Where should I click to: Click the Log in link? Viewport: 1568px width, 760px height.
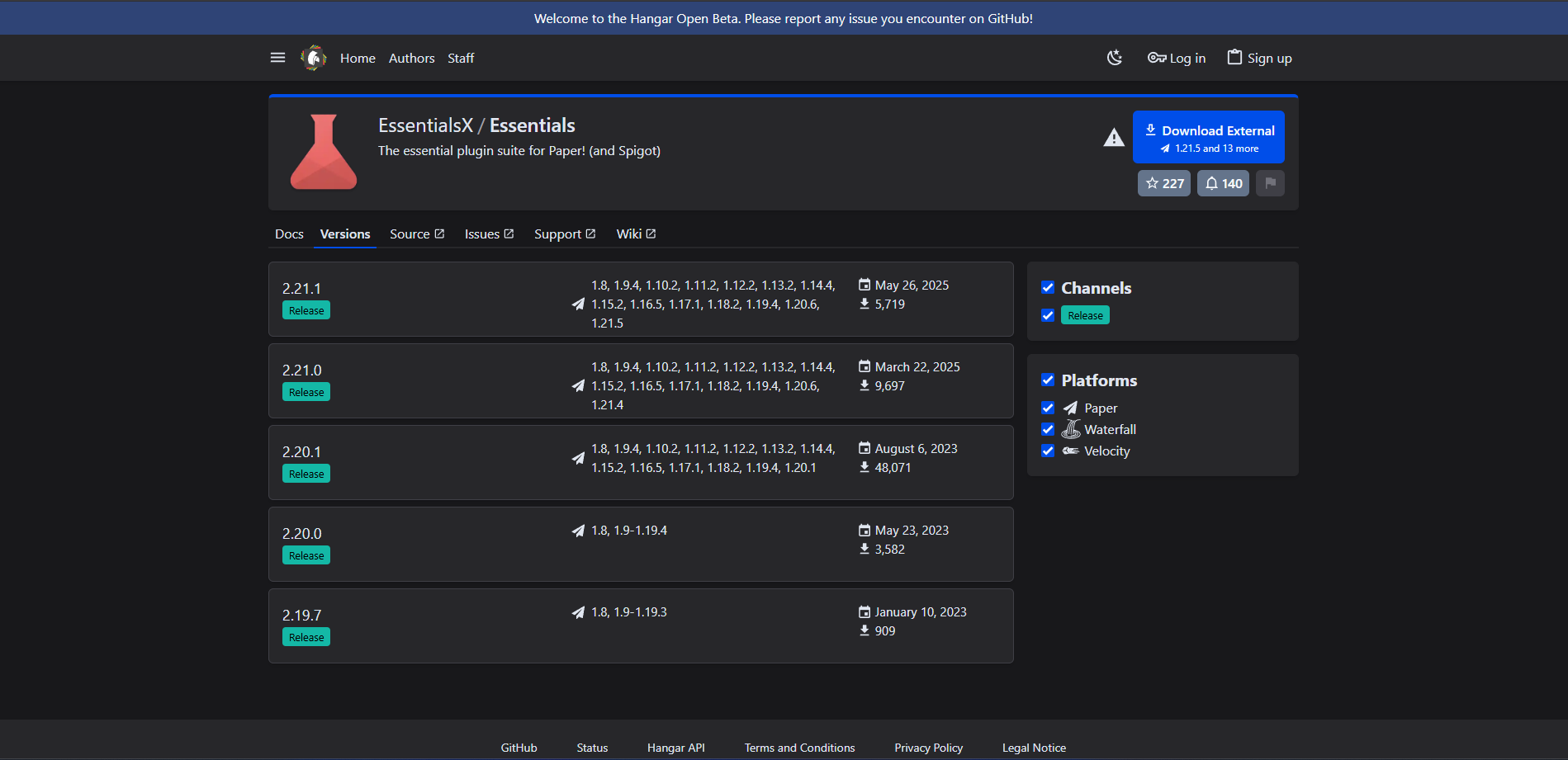click(1177, 58)
